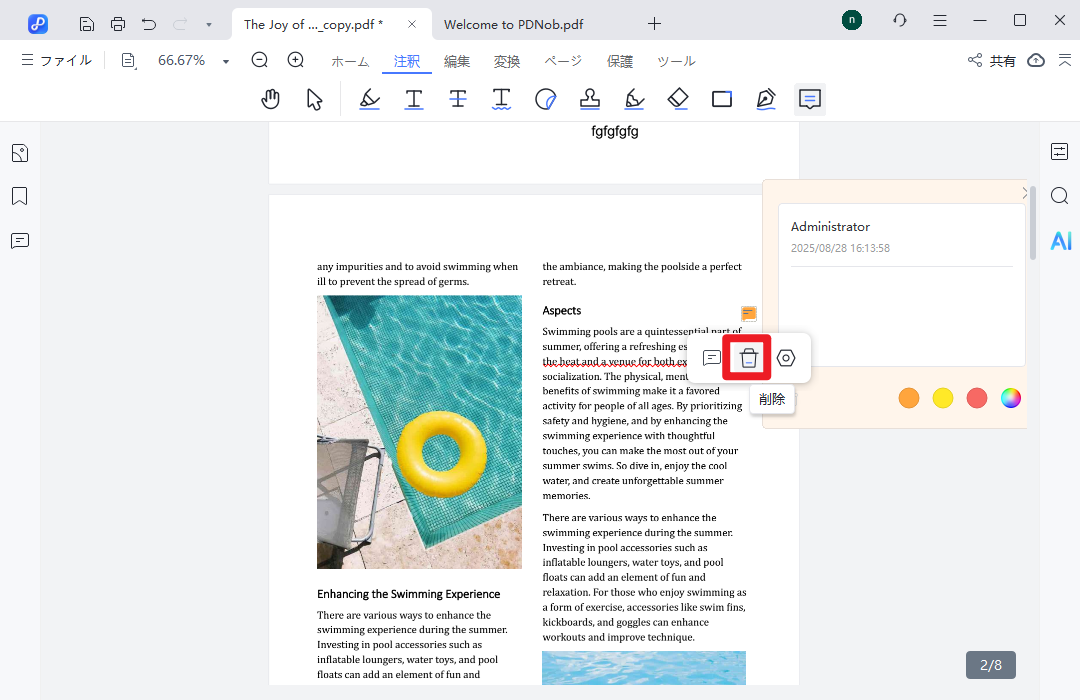The height and width of the screenshot is (700, 1080).
Task: Click the page display mode icon
Action: click(129, 61)
